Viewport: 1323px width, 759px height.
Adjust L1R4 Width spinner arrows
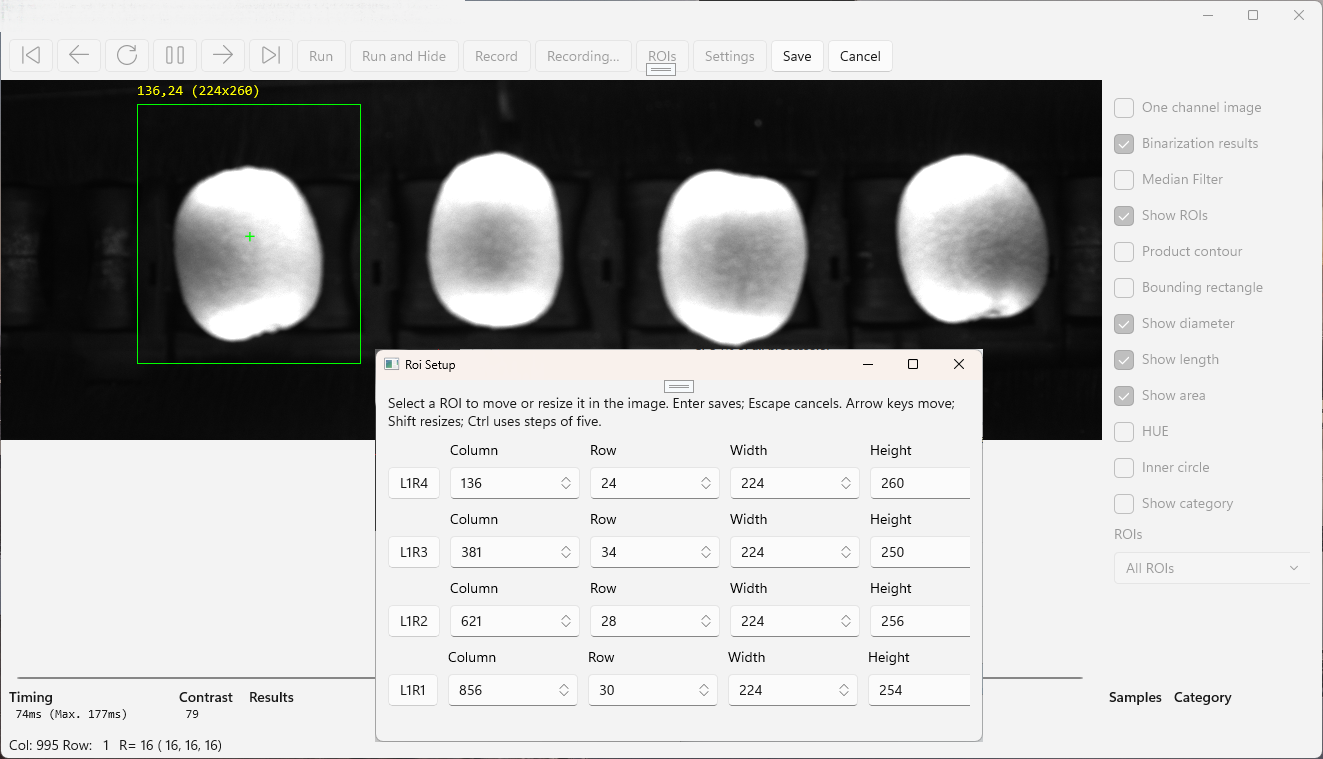(x=846, y=483)
